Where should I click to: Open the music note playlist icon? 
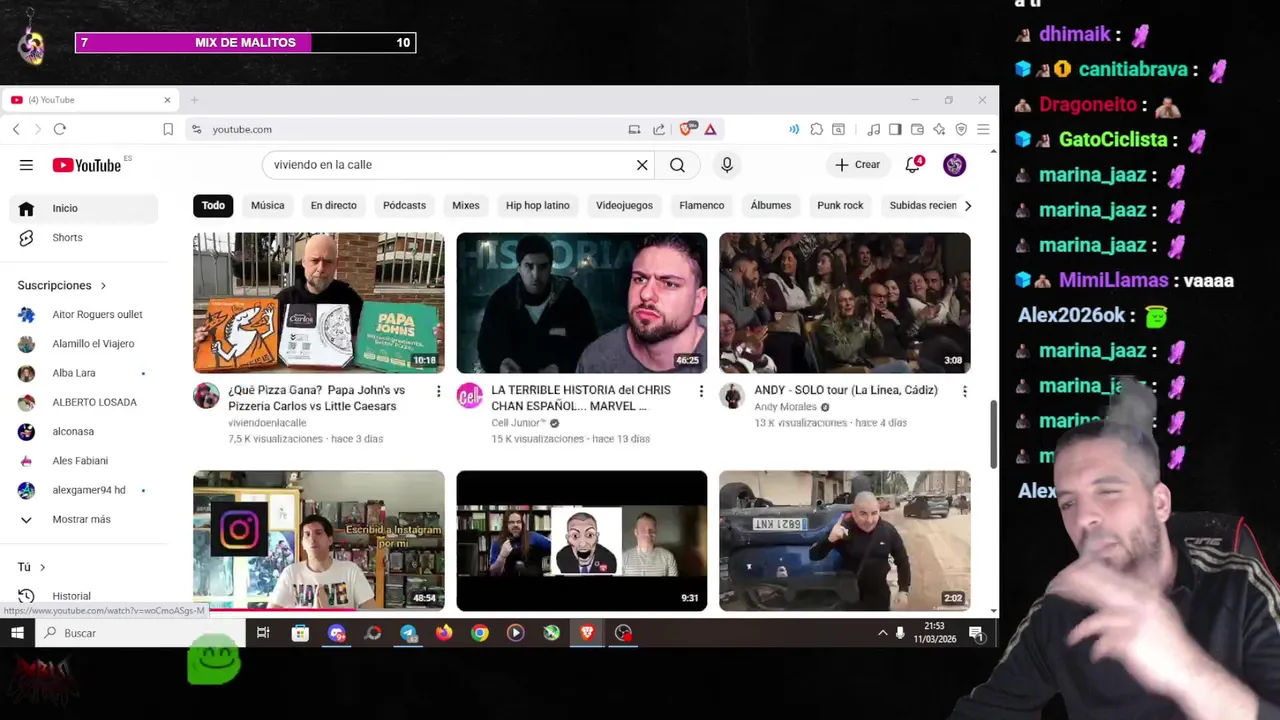point(873,129)
